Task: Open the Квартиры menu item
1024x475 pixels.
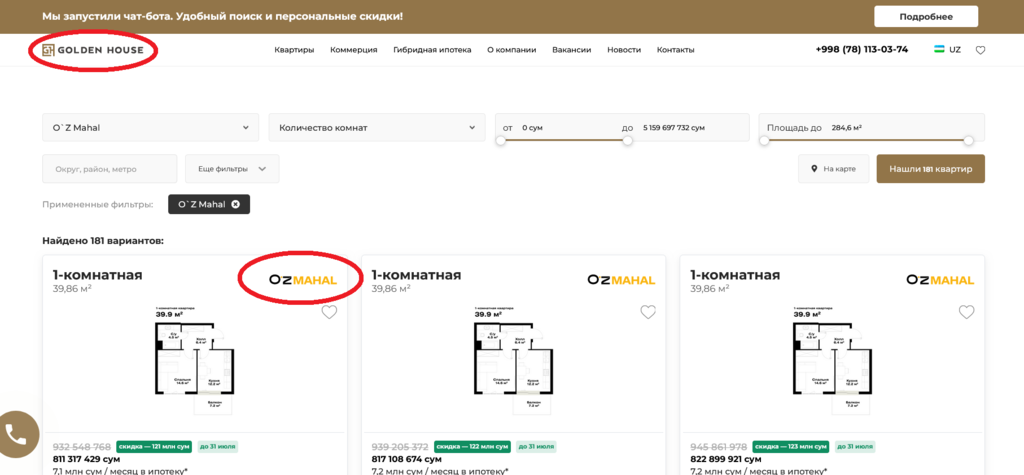Action: (x=294, y=50)
